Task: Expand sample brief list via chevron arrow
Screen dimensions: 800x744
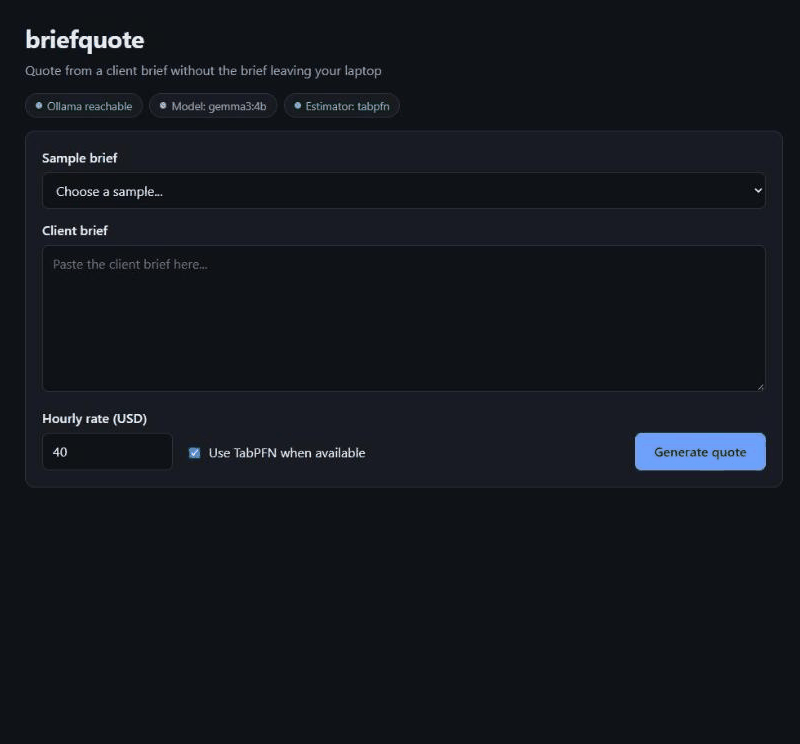Action: coord(758,190)
